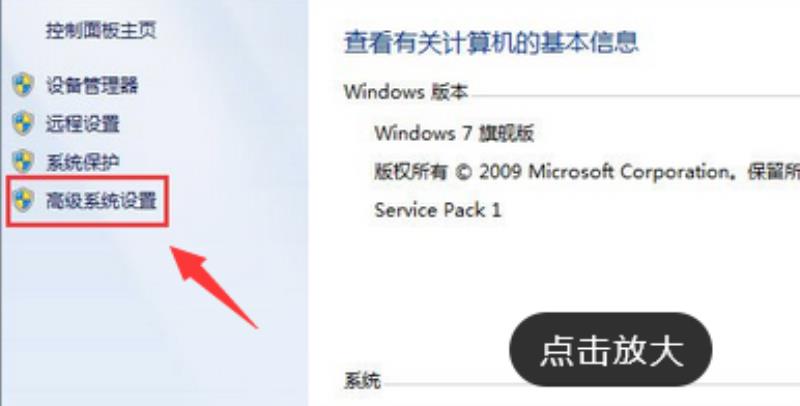Screen dimensions: 800x406
Task: Click the 查看有关计算机的基本信息 heading
Action: coord(491,42)
